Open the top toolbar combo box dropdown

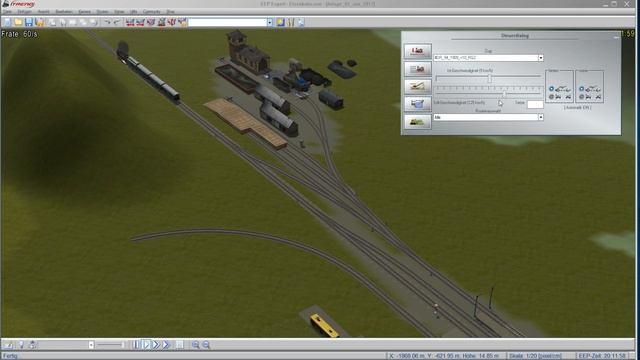coord(270,22)
